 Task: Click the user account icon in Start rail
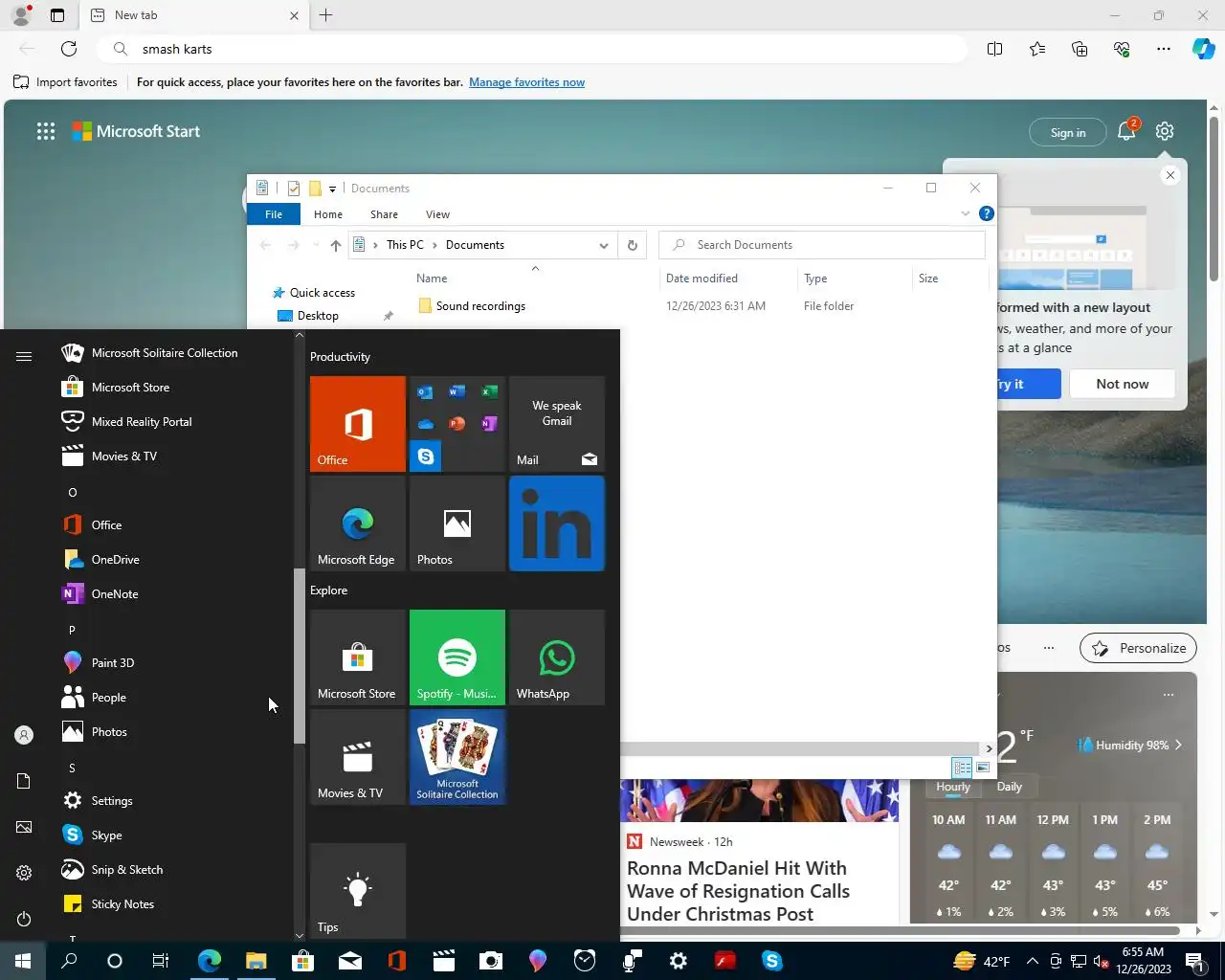24,735
